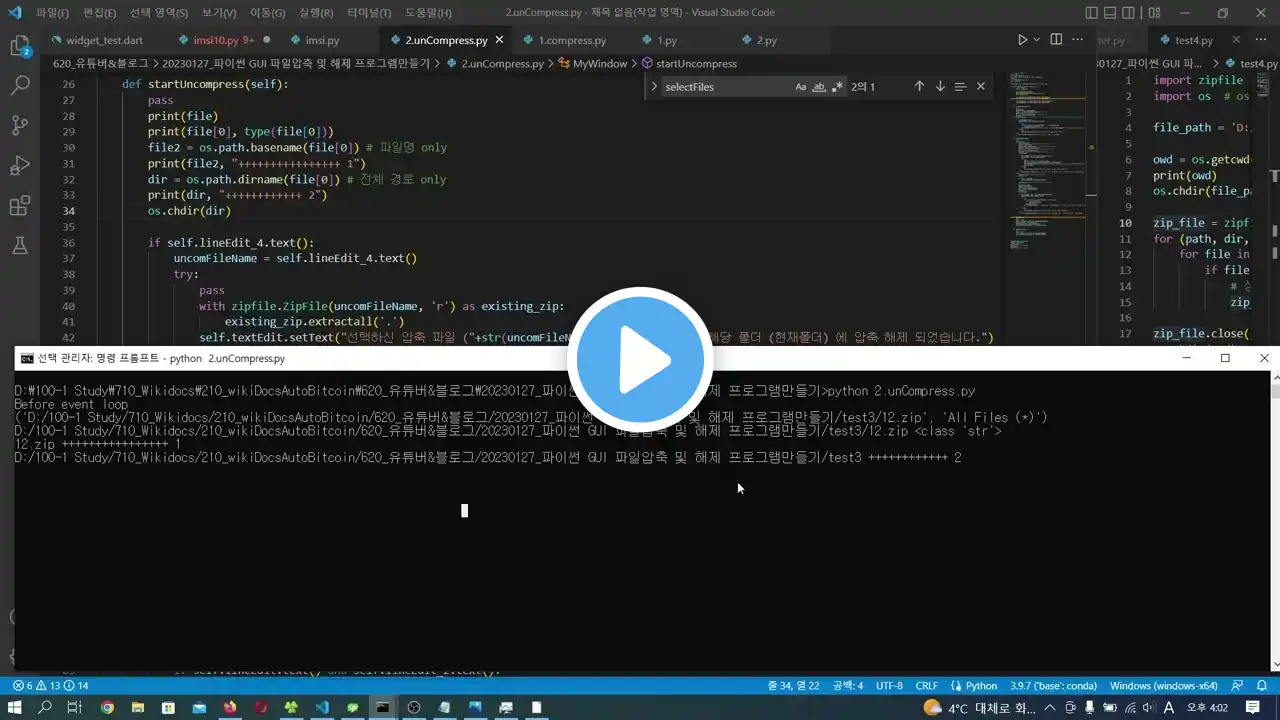Viewport: 1280px width, 720px height.
Task: Change the UTF-8 encoding setting
Action: click(x=889, y=686)
